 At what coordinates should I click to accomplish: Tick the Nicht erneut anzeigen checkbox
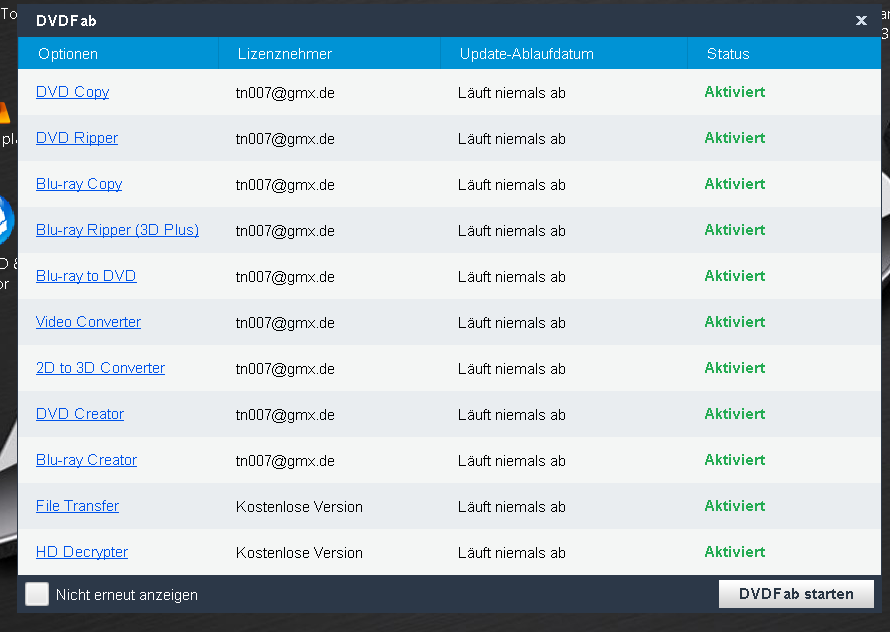pos(37,595)
